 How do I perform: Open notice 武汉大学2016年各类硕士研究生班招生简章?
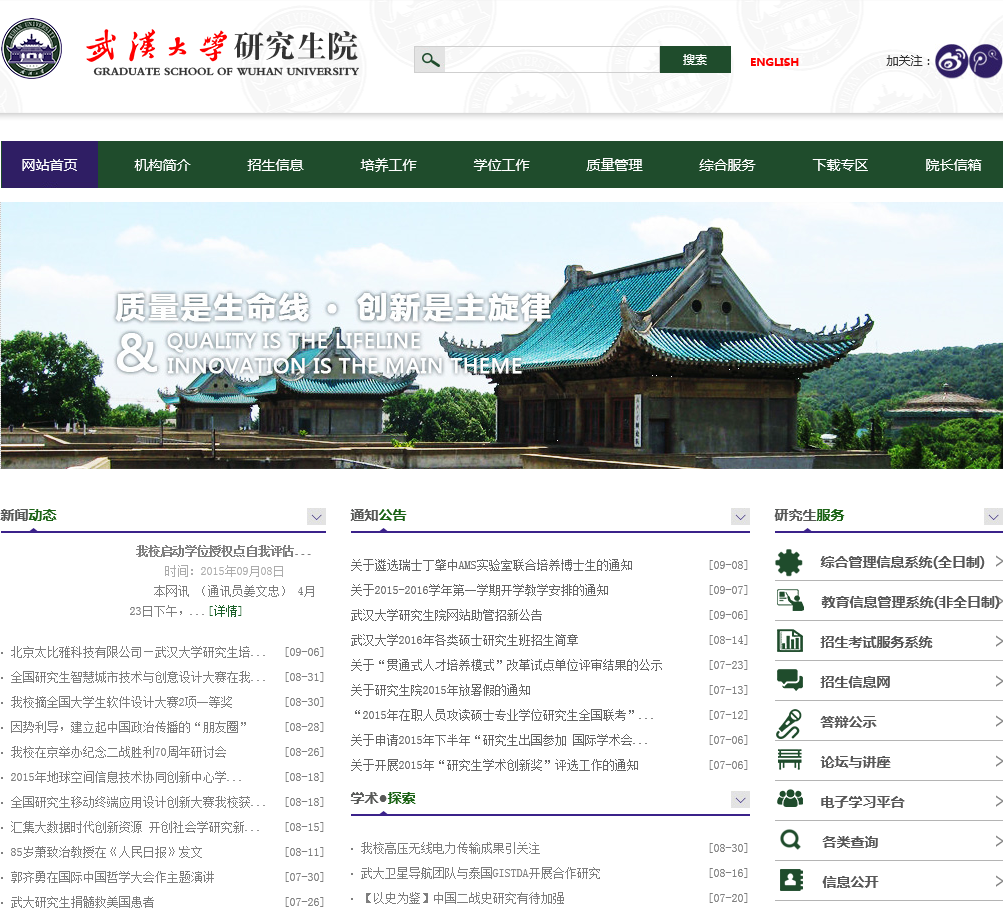(464, 640)
